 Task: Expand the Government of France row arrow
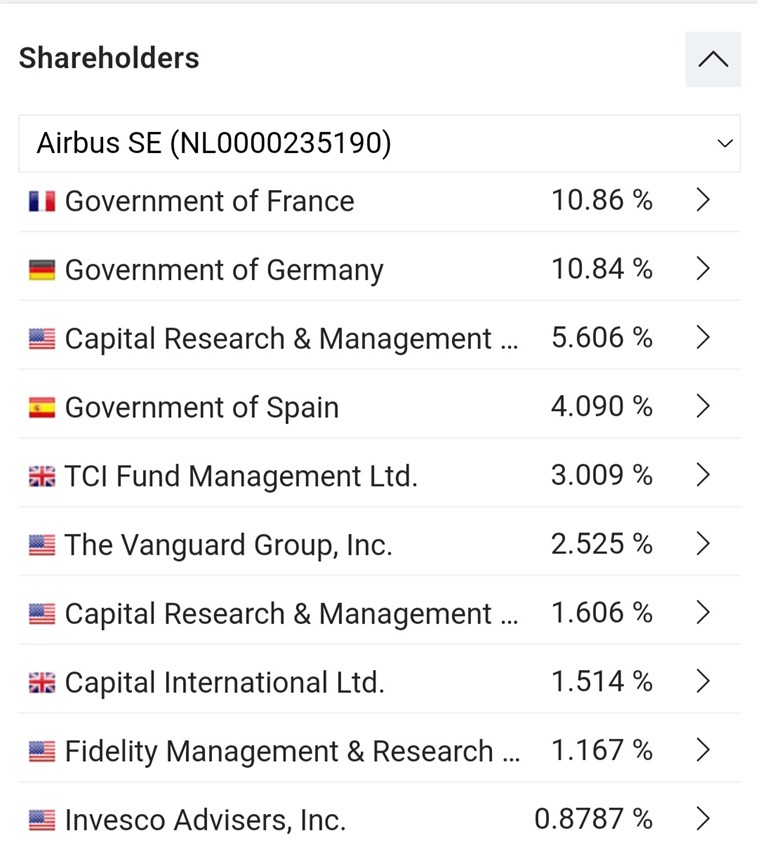(x=703, y=201)
